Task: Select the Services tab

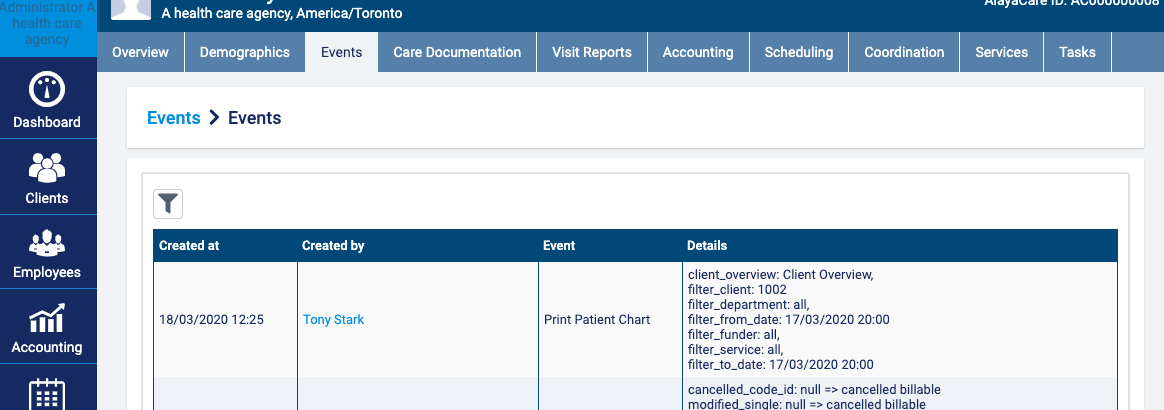Action: pyautogui.click(x=1001, y=52)
